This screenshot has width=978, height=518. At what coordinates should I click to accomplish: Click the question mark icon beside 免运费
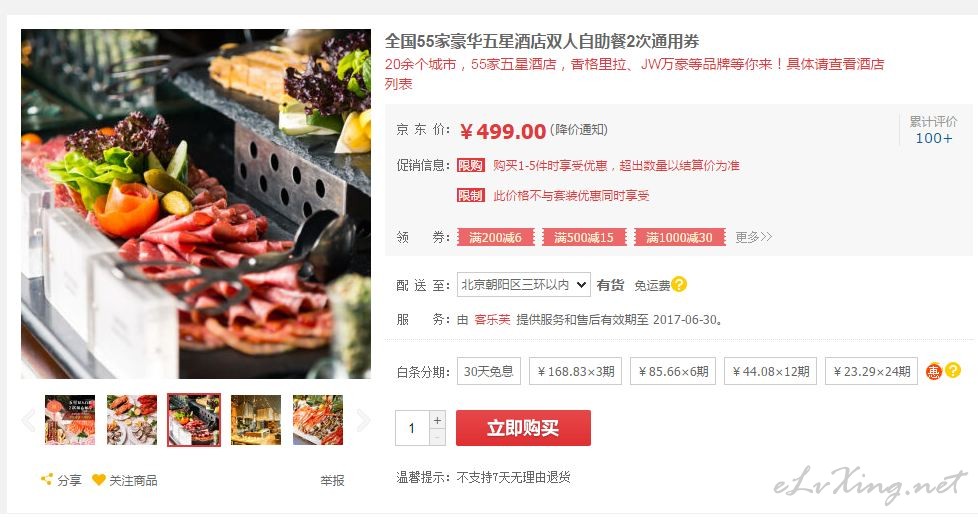[x=679, y=284]
